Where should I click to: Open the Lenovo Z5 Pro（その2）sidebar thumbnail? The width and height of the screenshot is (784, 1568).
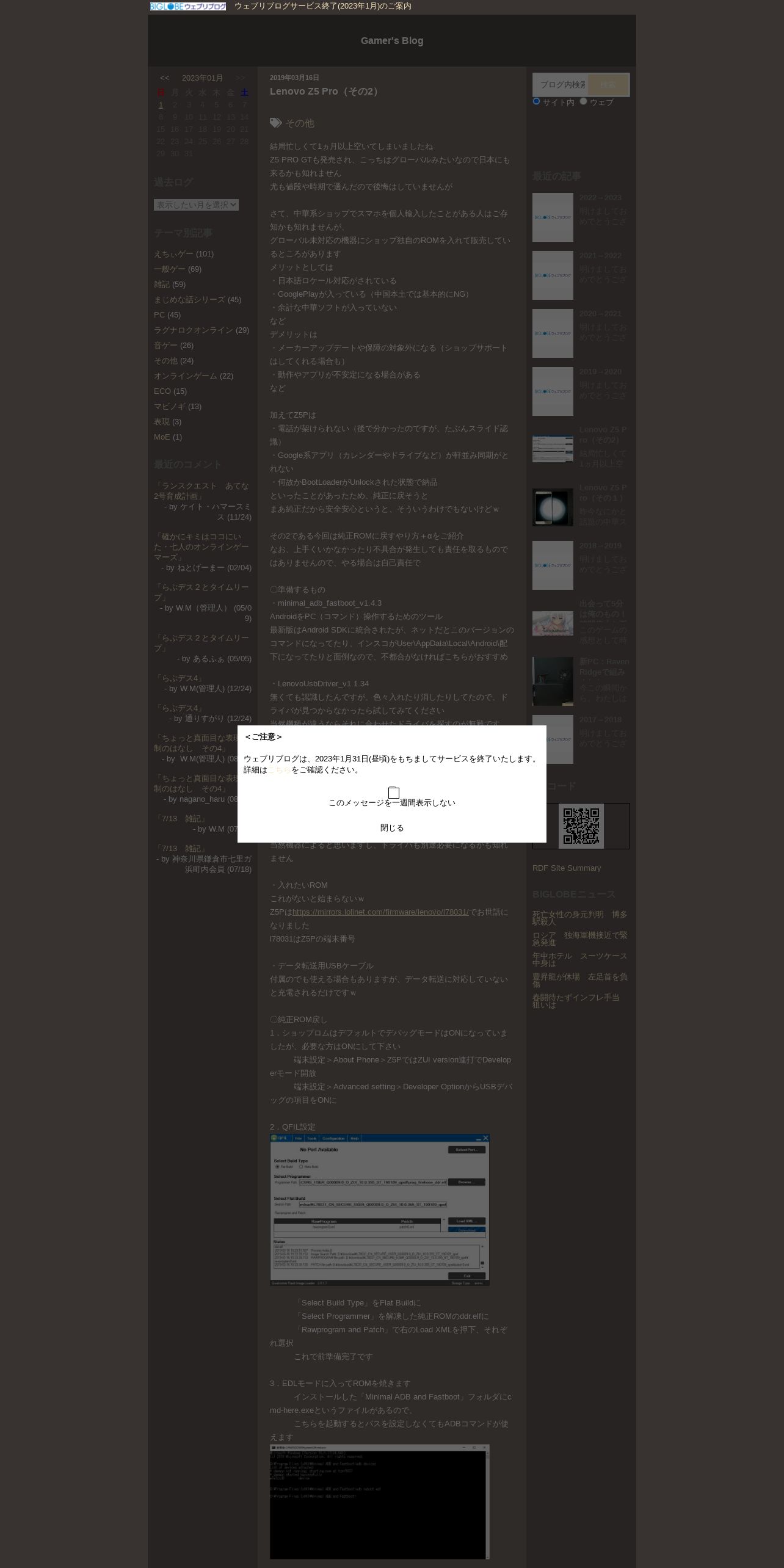553,449
